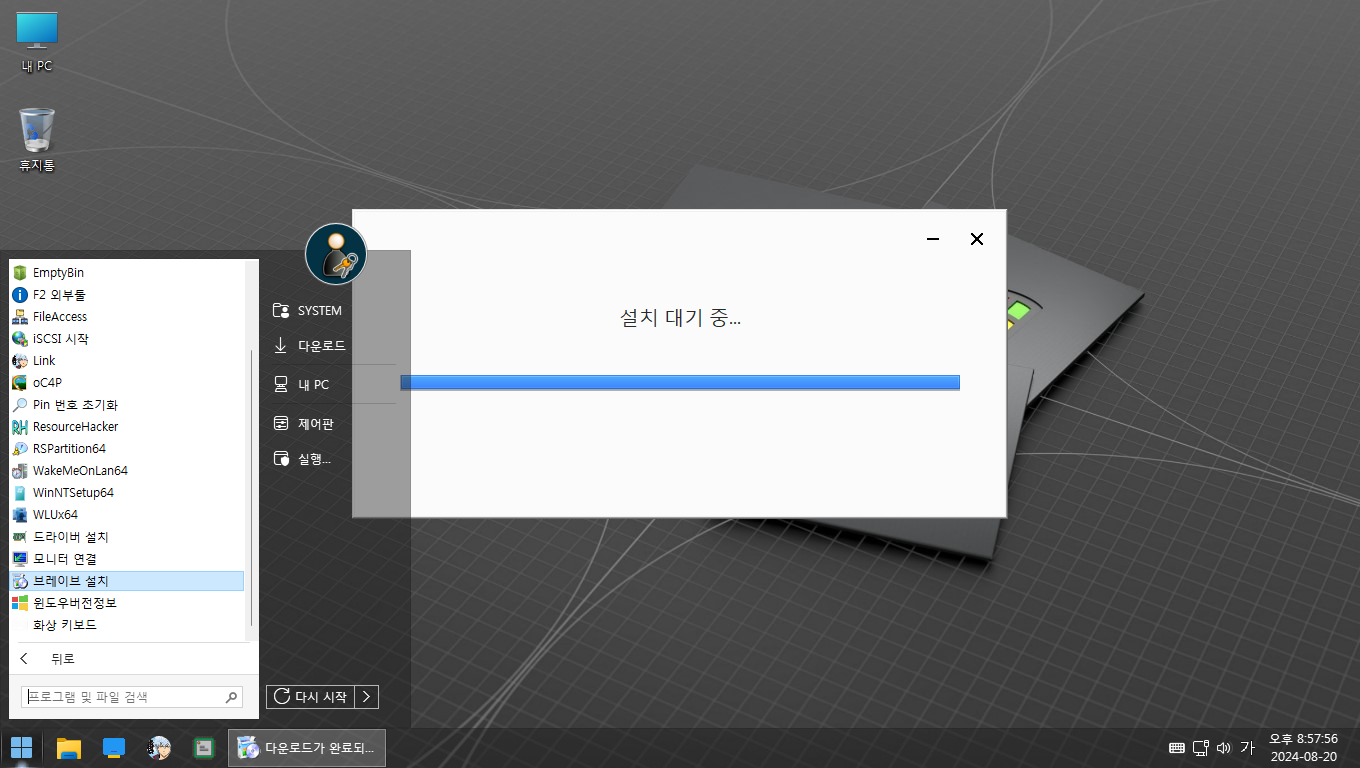Open WLUx64 program entry
The height and width of the screenshot is (768, 1360).
(x=127, y=514)
